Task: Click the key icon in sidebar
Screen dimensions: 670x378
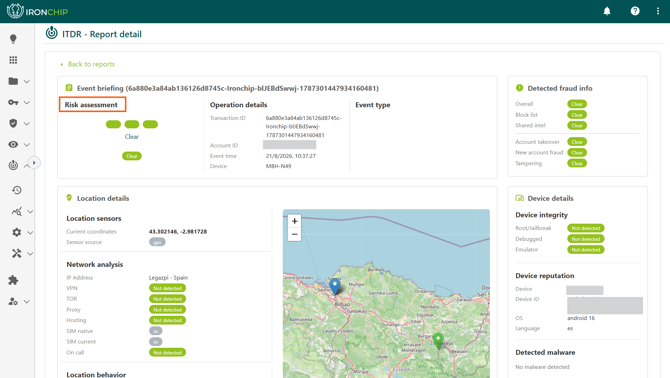Action: click(13, 102)
